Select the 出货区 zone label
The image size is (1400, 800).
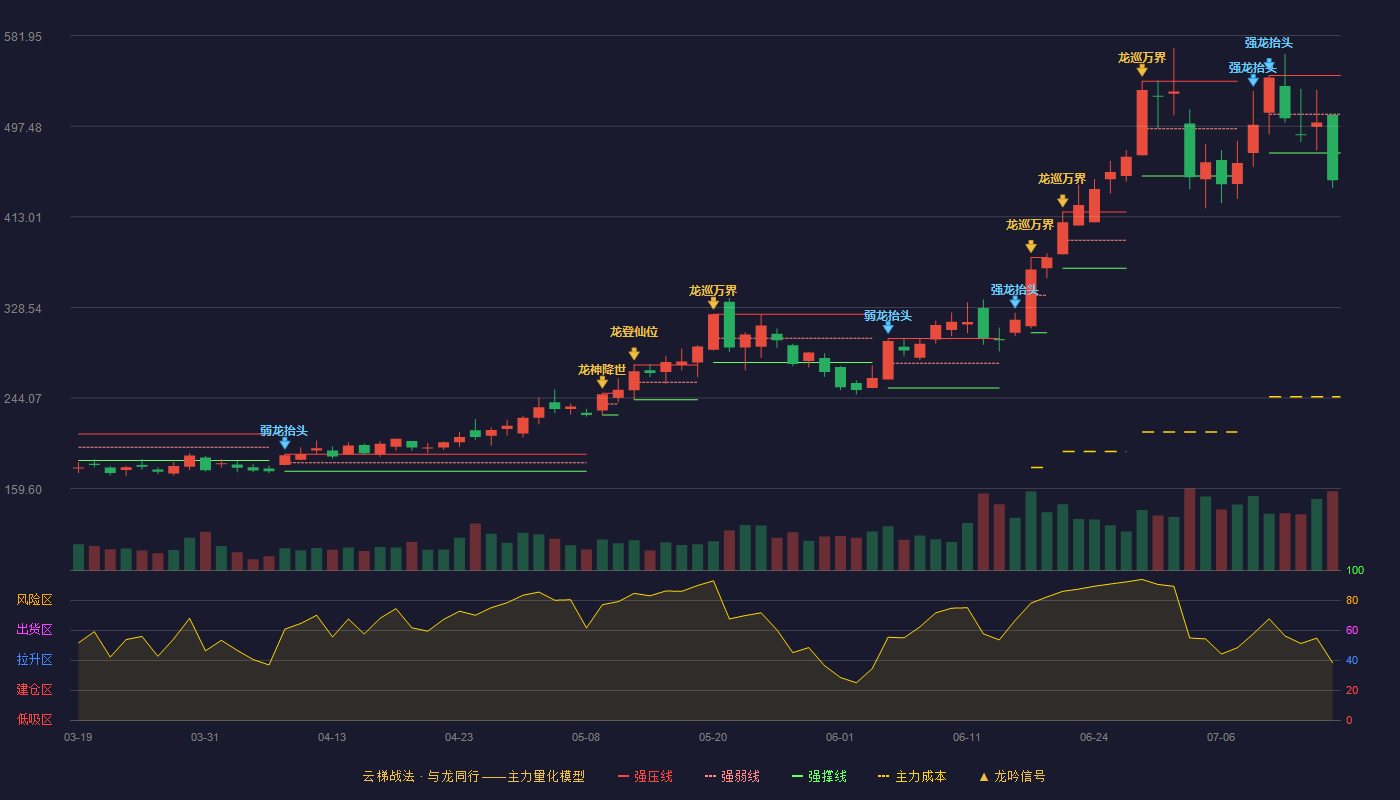pyautogui.click(x=35, y=630)
